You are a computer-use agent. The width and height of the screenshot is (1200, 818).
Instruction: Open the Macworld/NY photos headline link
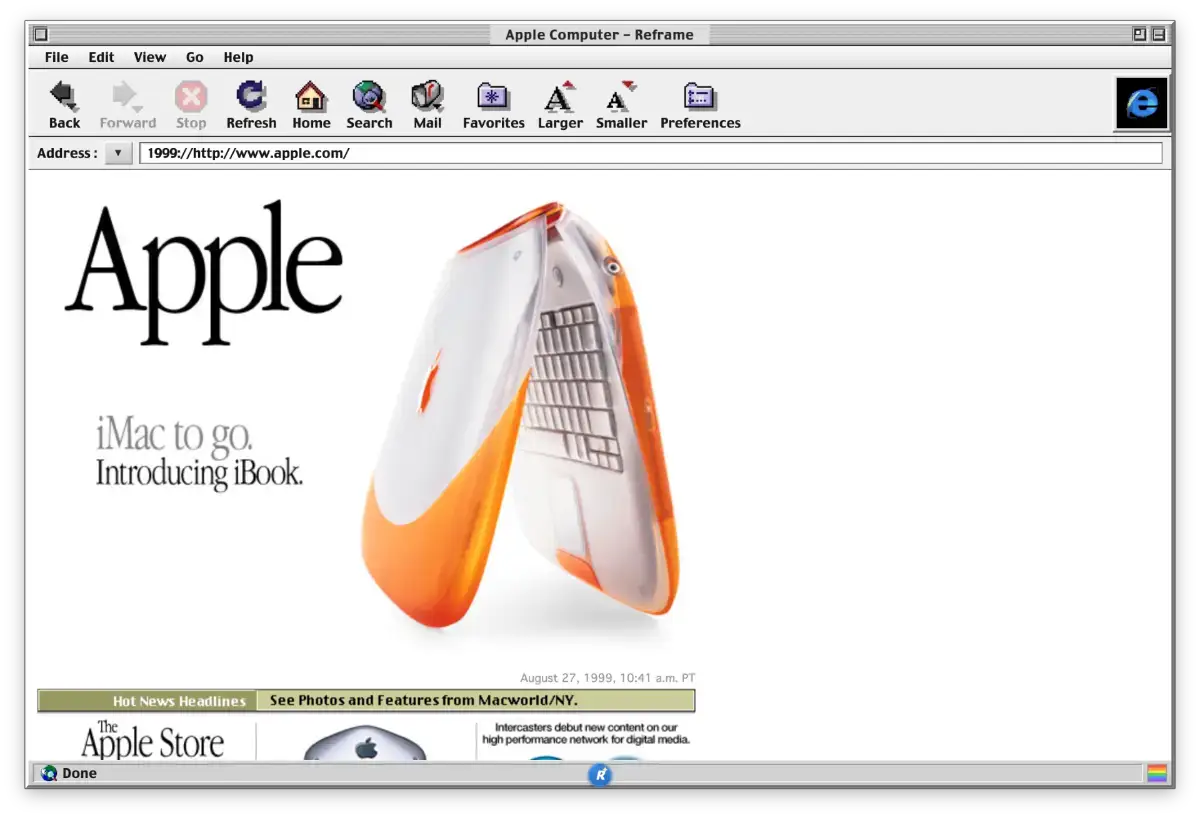[424, 701]
